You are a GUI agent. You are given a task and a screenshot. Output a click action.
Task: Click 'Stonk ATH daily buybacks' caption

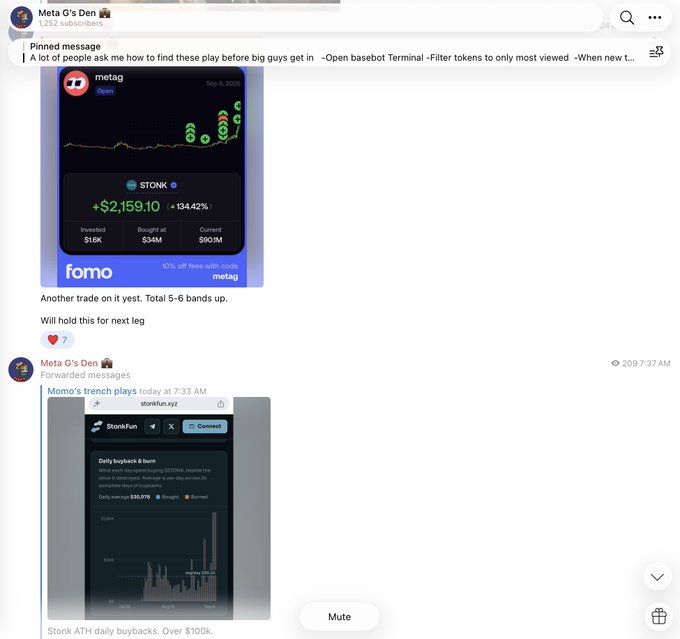pyautogui.click(x=130, y=631)
